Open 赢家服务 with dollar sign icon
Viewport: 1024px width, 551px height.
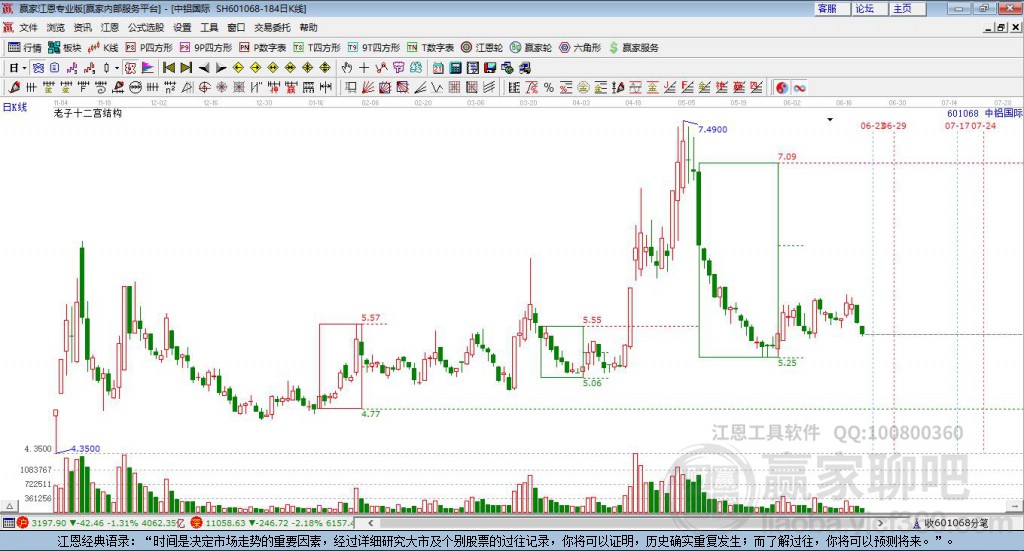[633, 48]
